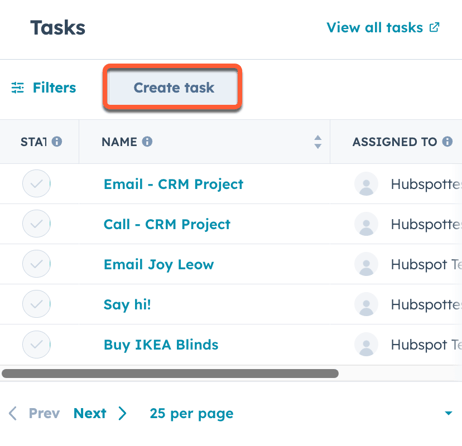Click info icon next to NAME header

tap(147, 142)
